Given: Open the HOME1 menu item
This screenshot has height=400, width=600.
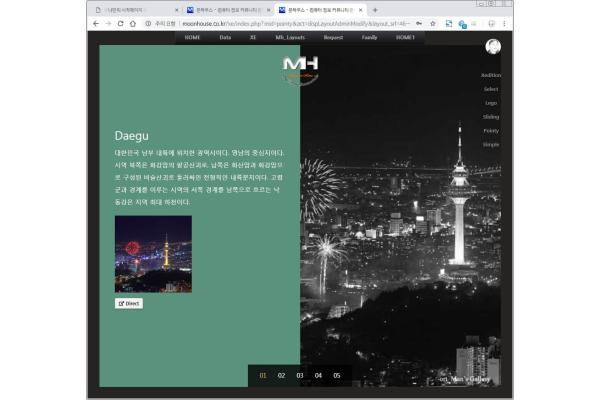Looking at the screenshot, I should 405,38.
